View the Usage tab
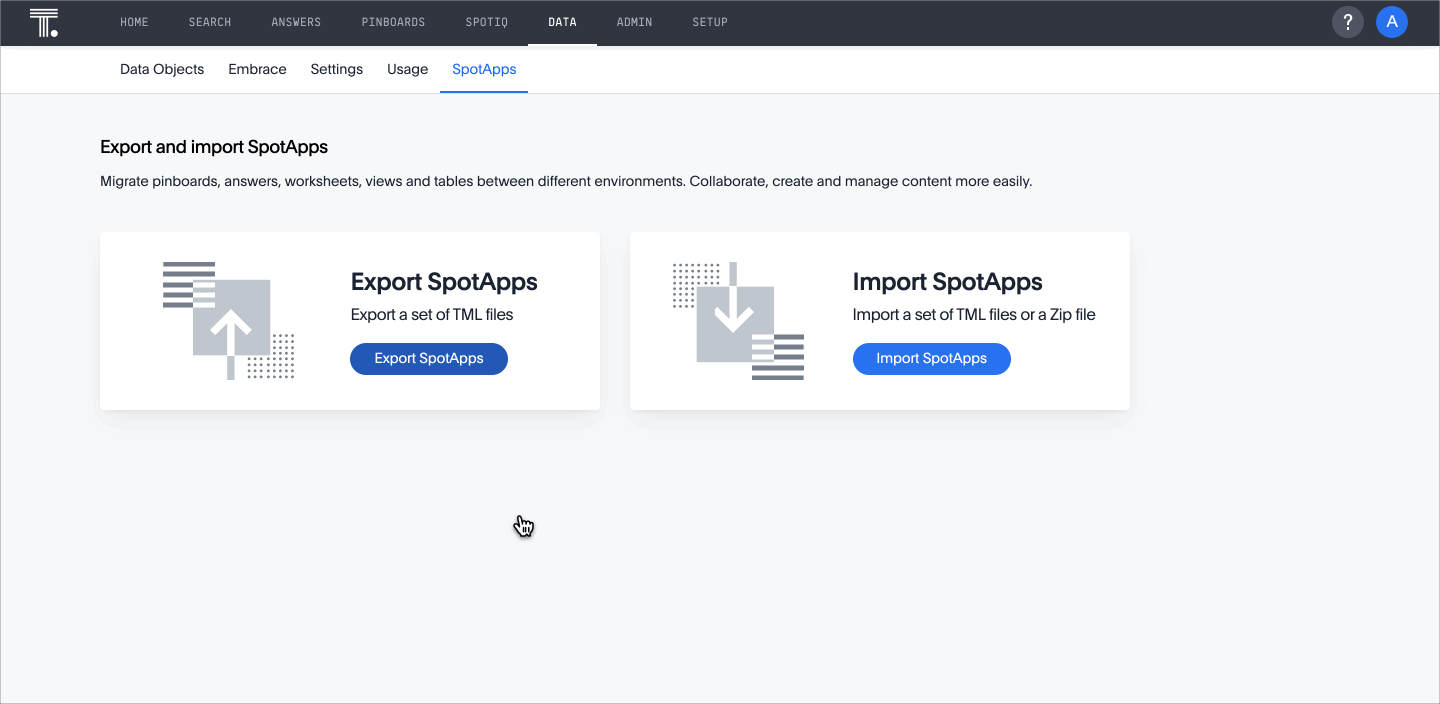The image size is (1440, 704). tap(407, 69)
